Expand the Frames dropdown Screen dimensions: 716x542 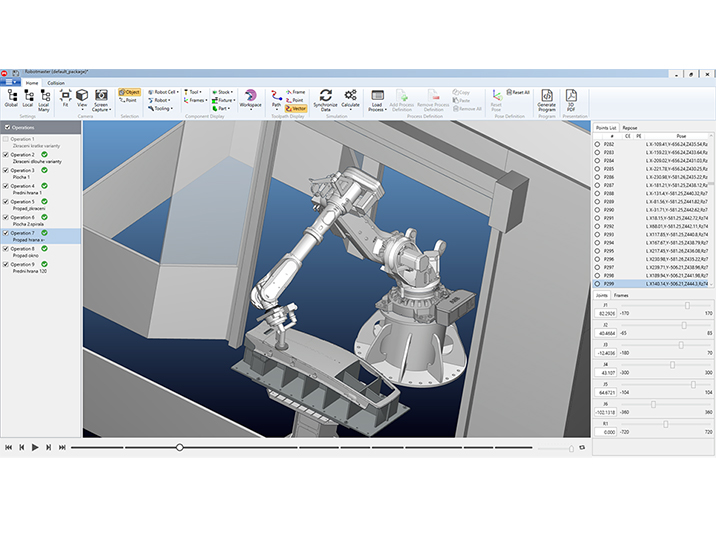[195, 100]
